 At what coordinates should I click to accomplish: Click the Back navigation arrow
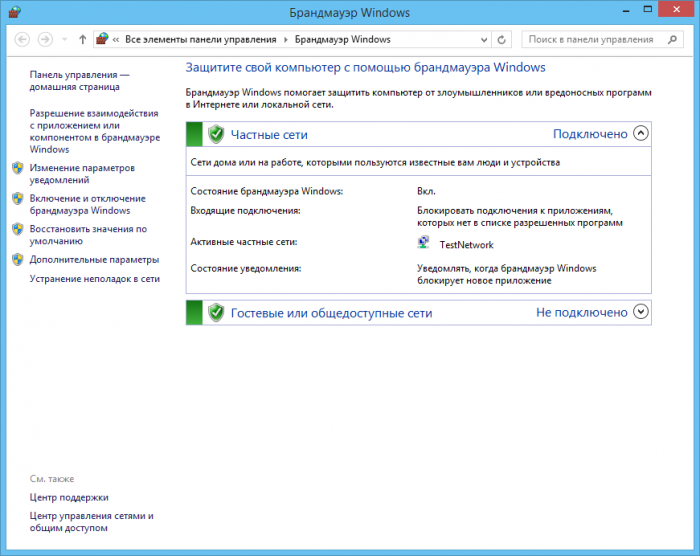pos(22,40)
